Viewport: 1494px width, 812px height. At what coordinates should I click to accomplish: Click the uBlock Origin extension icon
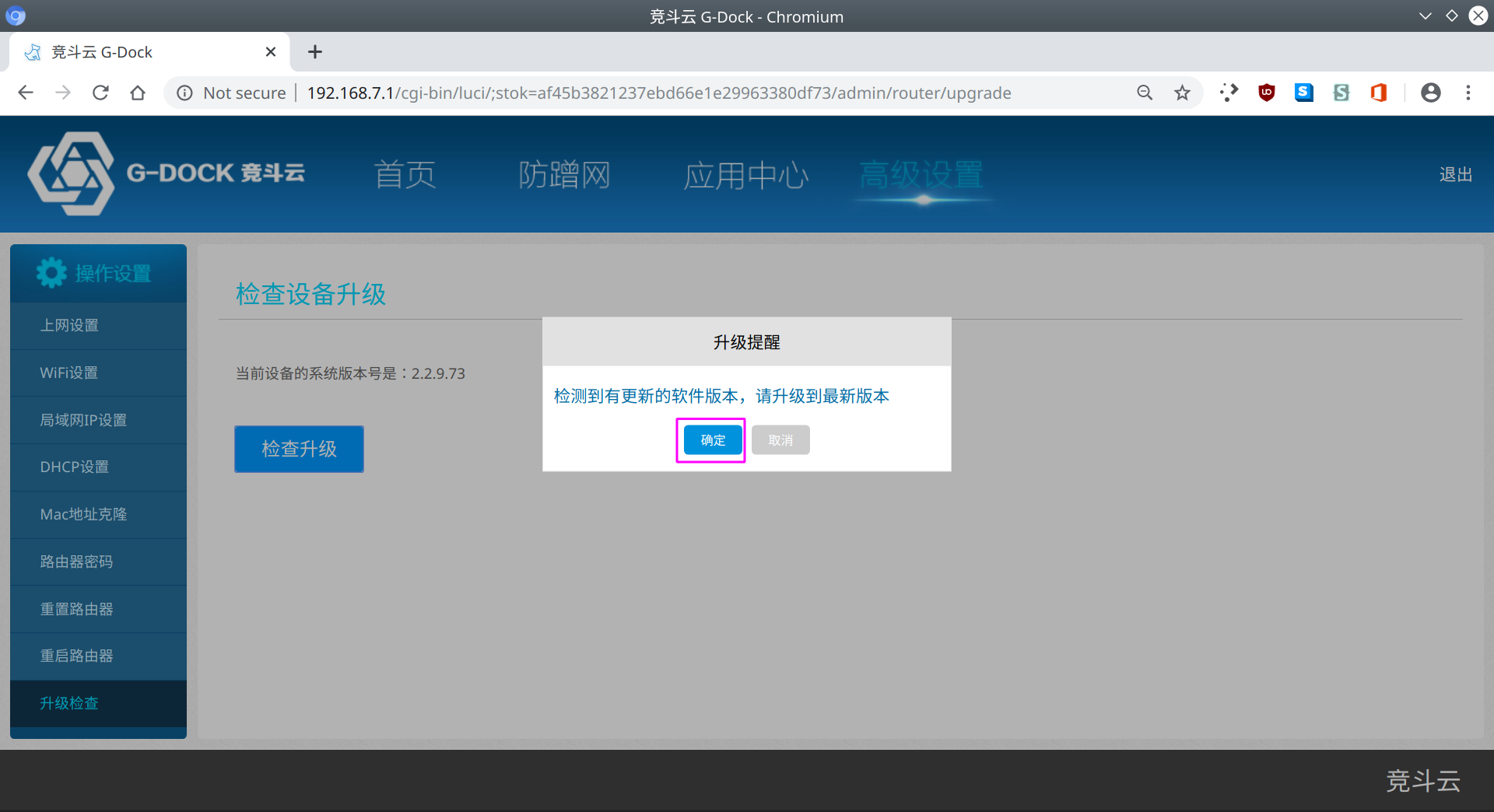pyautogui.click(x=1266, y=93)
